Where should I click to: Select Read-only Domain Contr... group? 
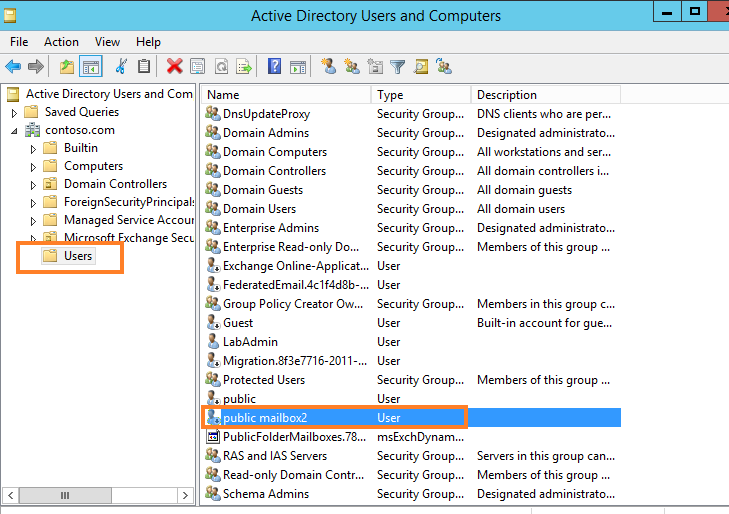(x=293, y=475)
